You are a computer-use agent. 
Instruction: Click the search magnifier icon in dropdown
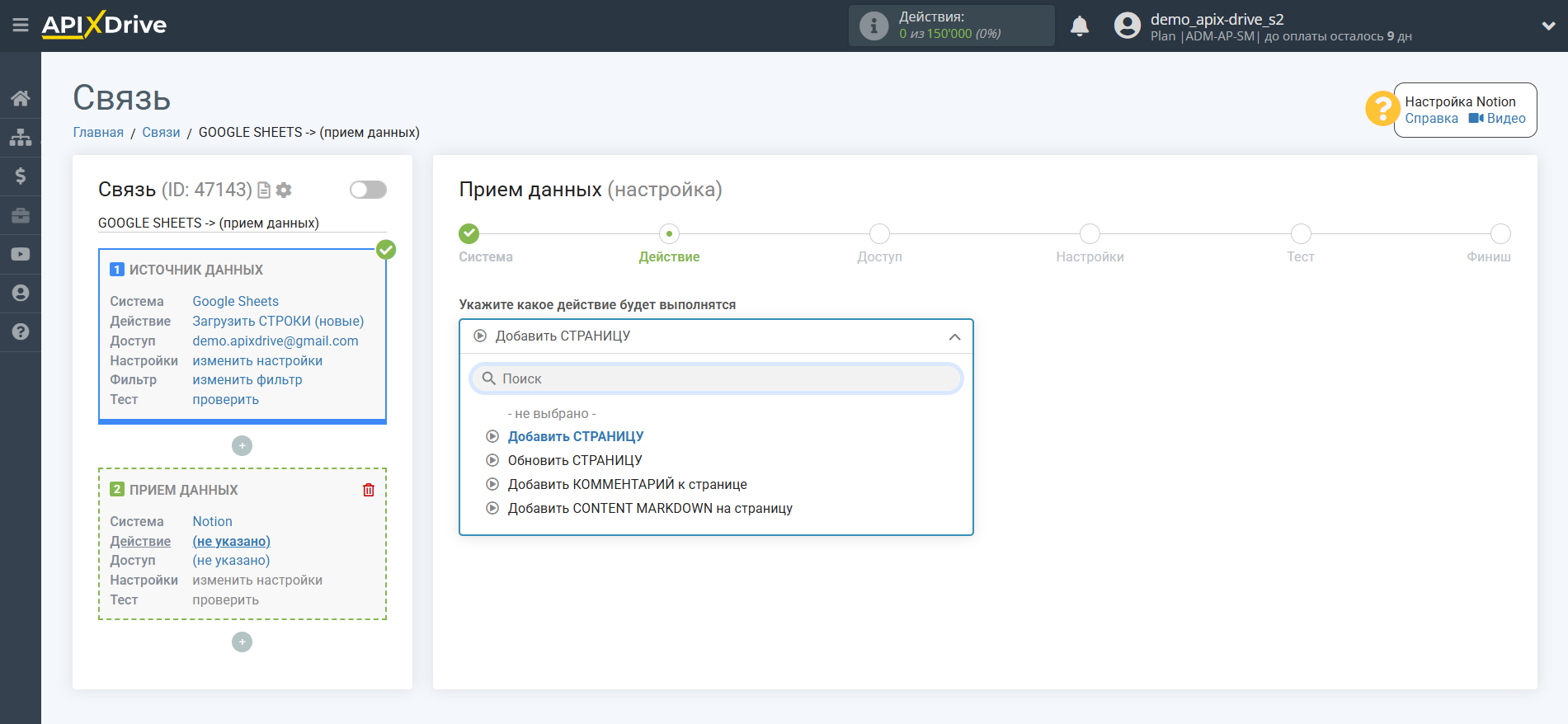489,378
